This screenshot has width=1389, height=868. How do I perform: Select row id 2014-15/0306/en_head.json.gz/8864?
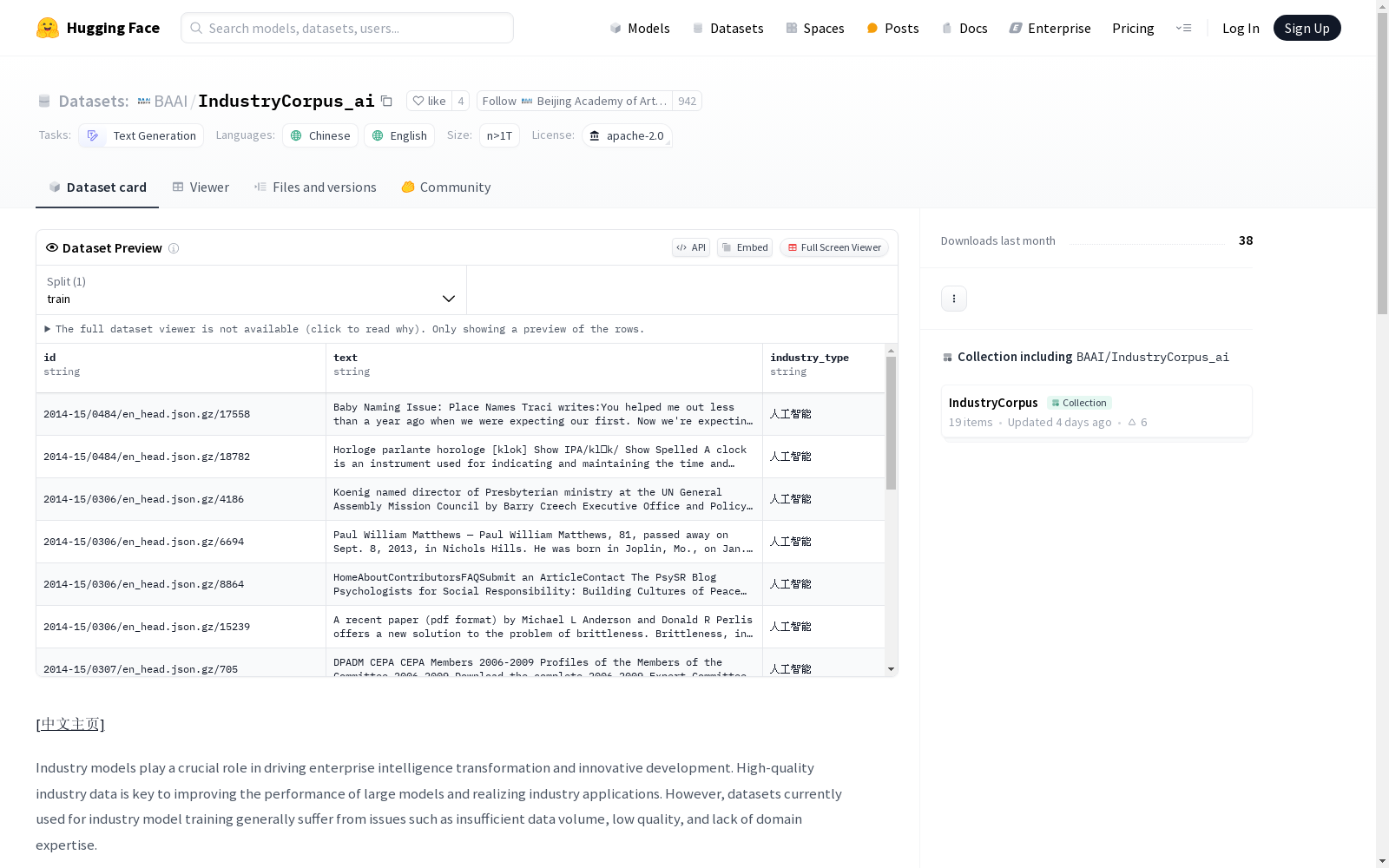(181, 584)
